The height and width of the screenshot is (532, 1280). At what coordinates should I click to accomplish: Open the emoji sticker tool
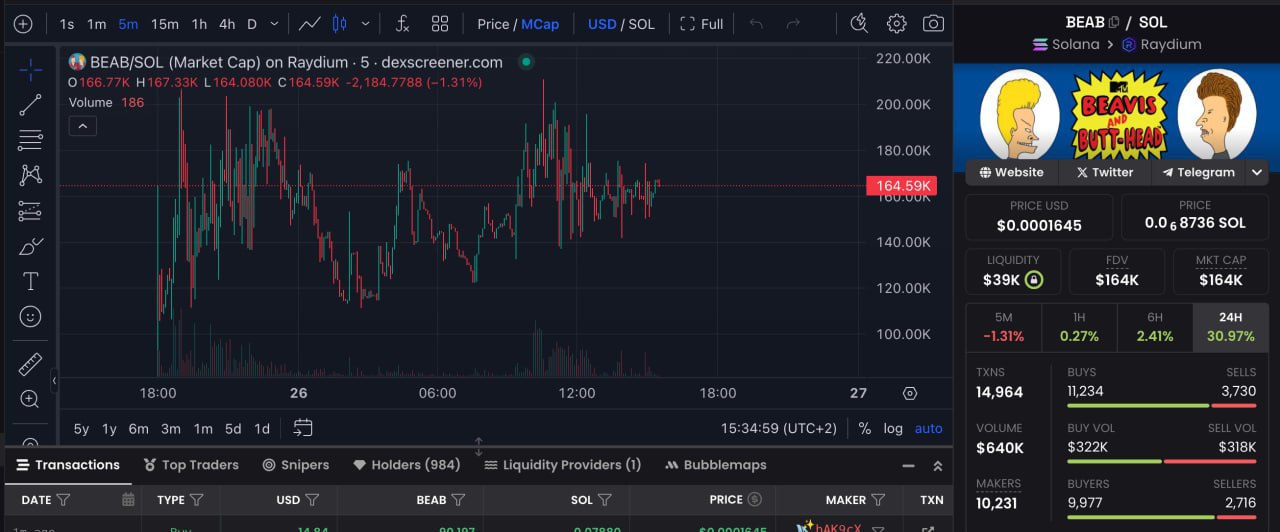(30, 317)
